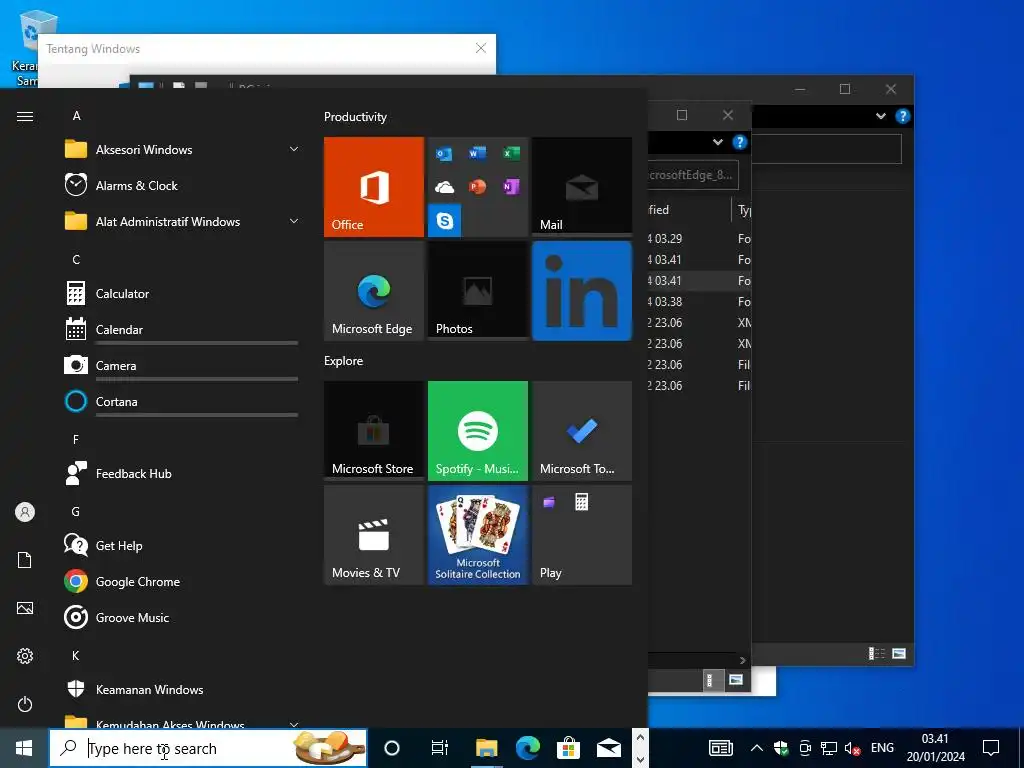Click the Skype icon in Office group tile
Image resolution: width=1024 pixels, height=768 pixels.
(x=445, y=220)
